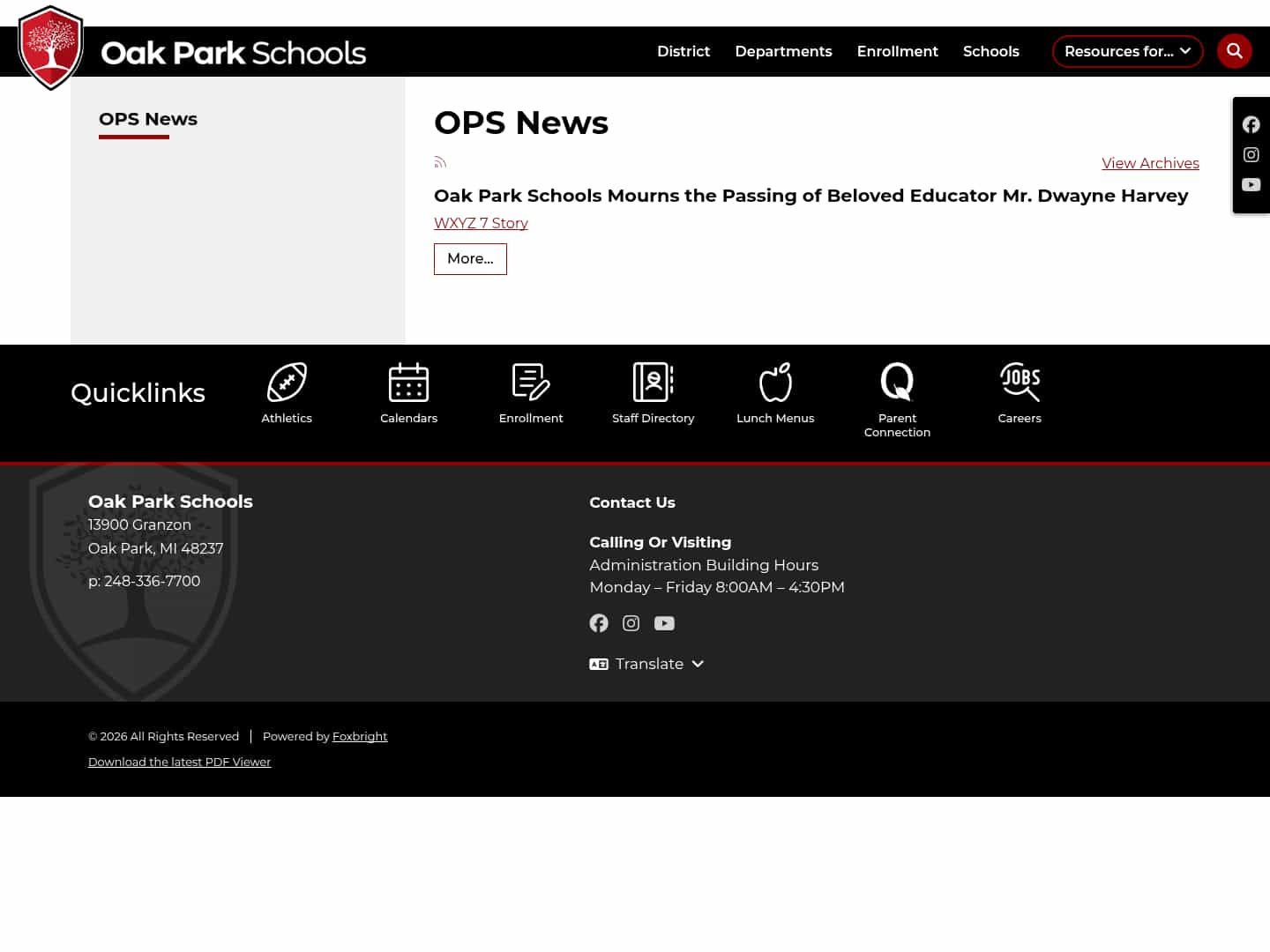The image size is (1270, 952).
Task: Open the Lunch Menus apple icon
Action: (x=776, y=383)
